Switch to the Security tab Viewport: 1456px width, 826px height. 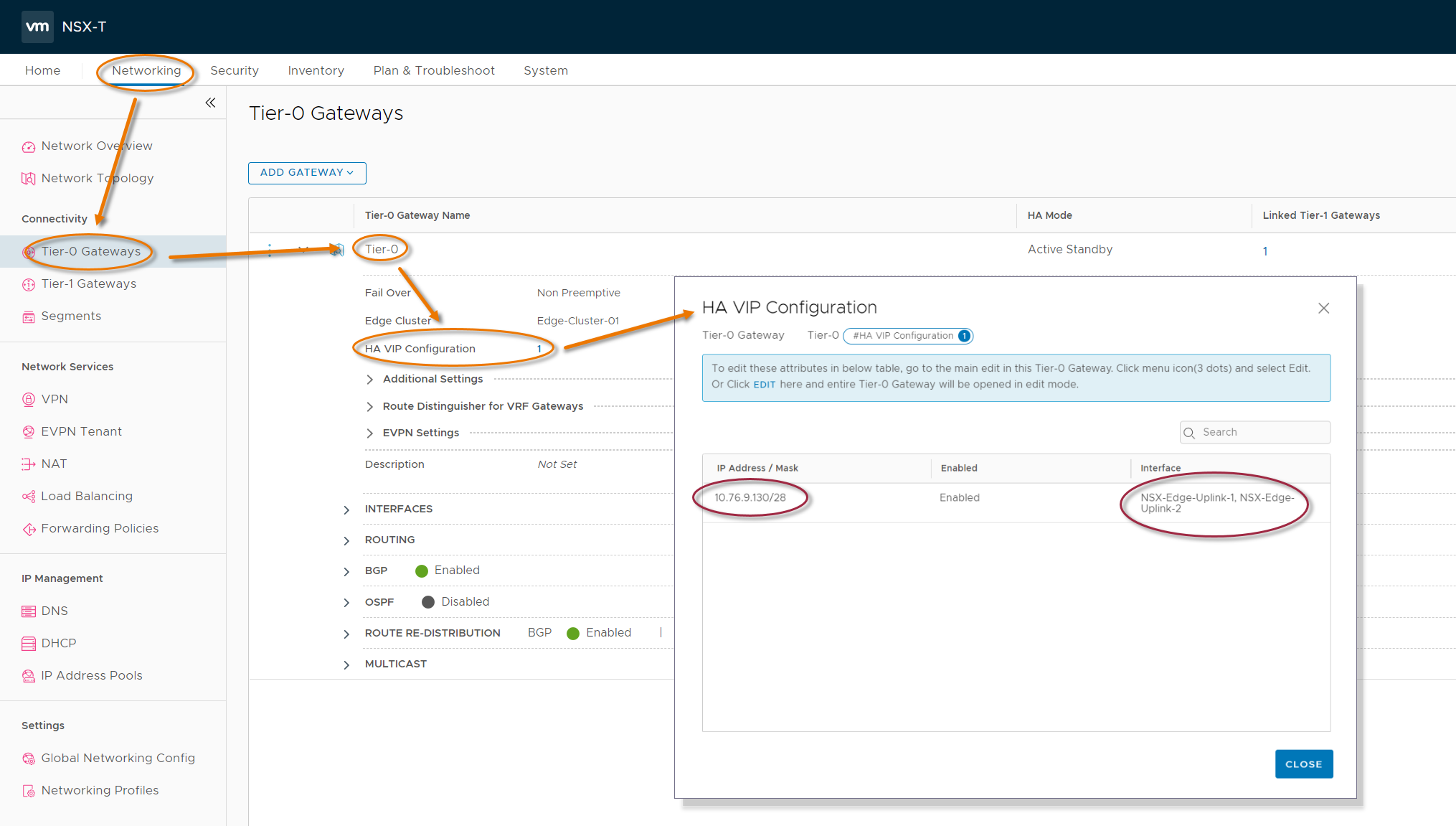pyautogui.click(x=235, y=70)
